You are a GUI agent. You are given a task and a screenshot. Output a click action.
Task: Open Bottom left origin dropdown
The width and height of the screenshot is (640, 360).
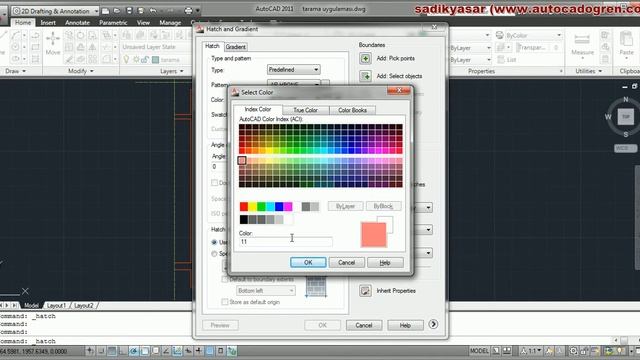[x=266, y=291]
